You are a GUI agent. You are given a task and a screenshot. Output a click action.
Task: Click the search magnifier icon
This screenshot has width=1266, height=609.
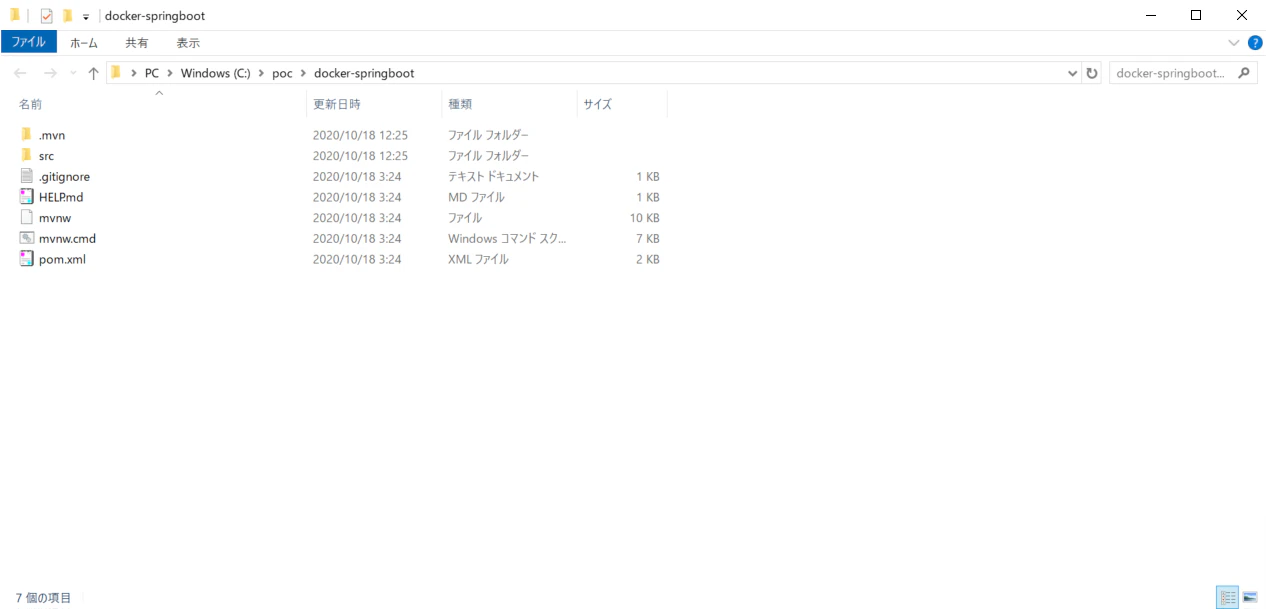[1244, 73]
